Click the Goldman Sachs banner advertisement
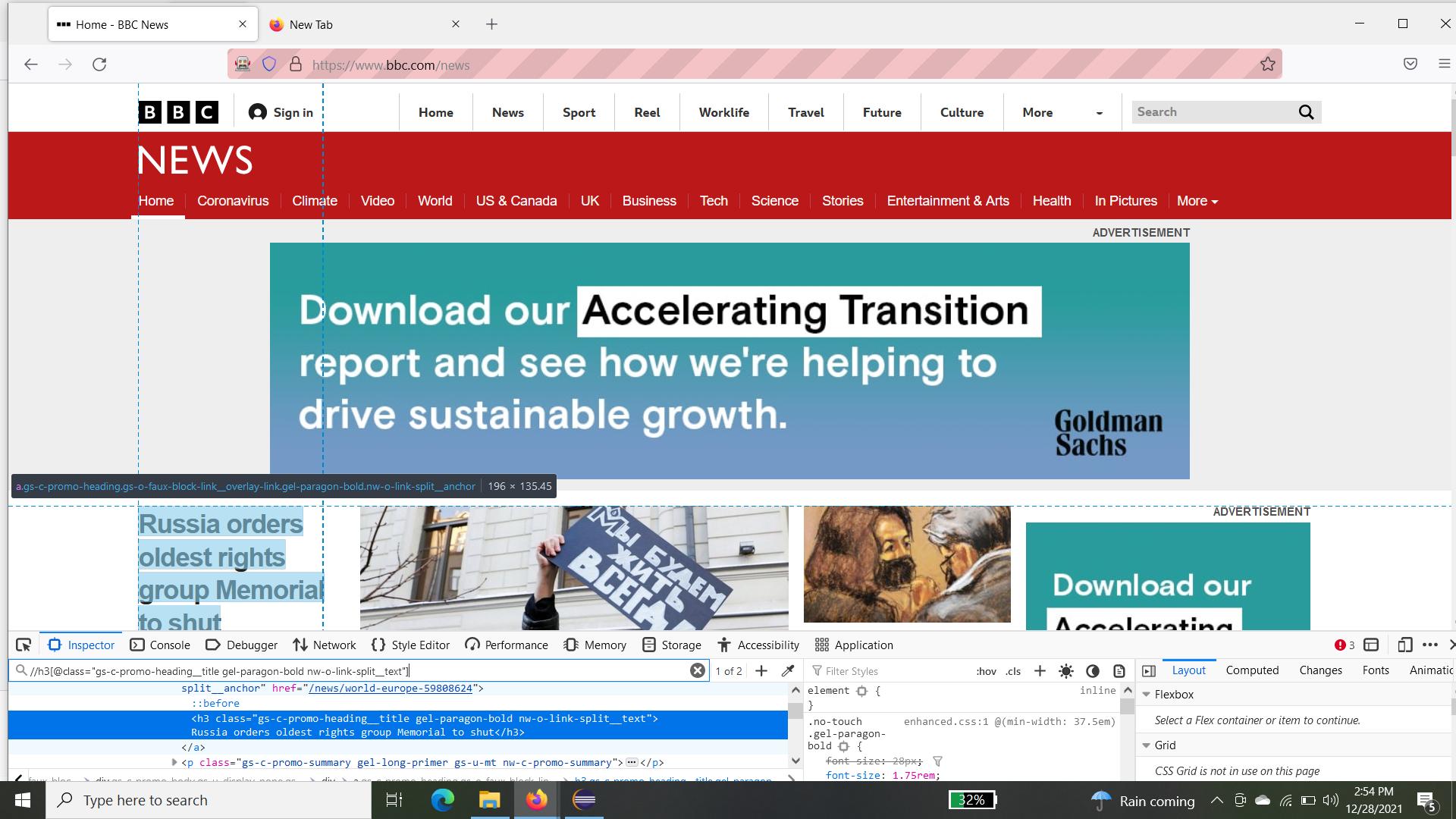 pos(730,361)
